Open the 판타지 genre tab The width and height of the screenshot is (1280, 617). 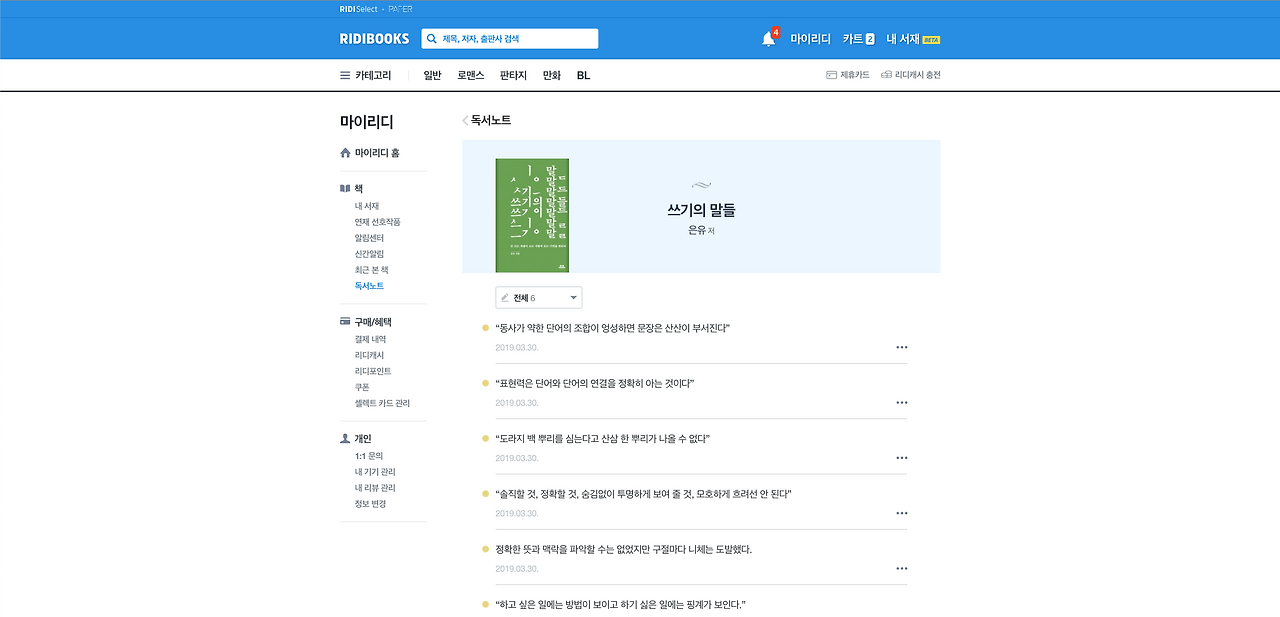point(513,75)
